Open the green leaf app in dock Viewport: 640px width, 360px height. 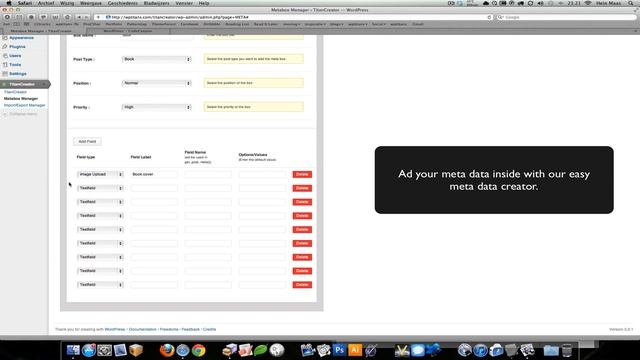261,350
